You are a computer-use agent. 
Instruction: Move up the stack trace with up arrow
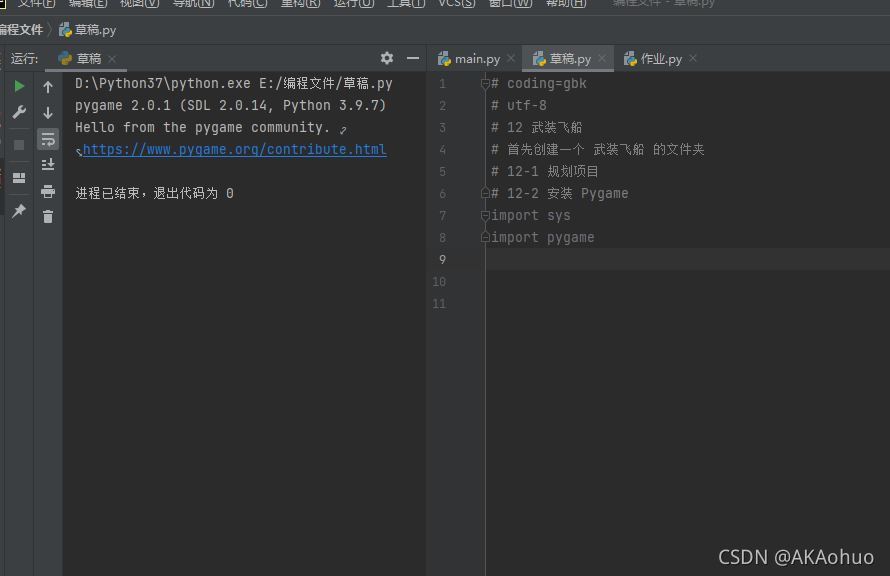(x=48, y=87)
